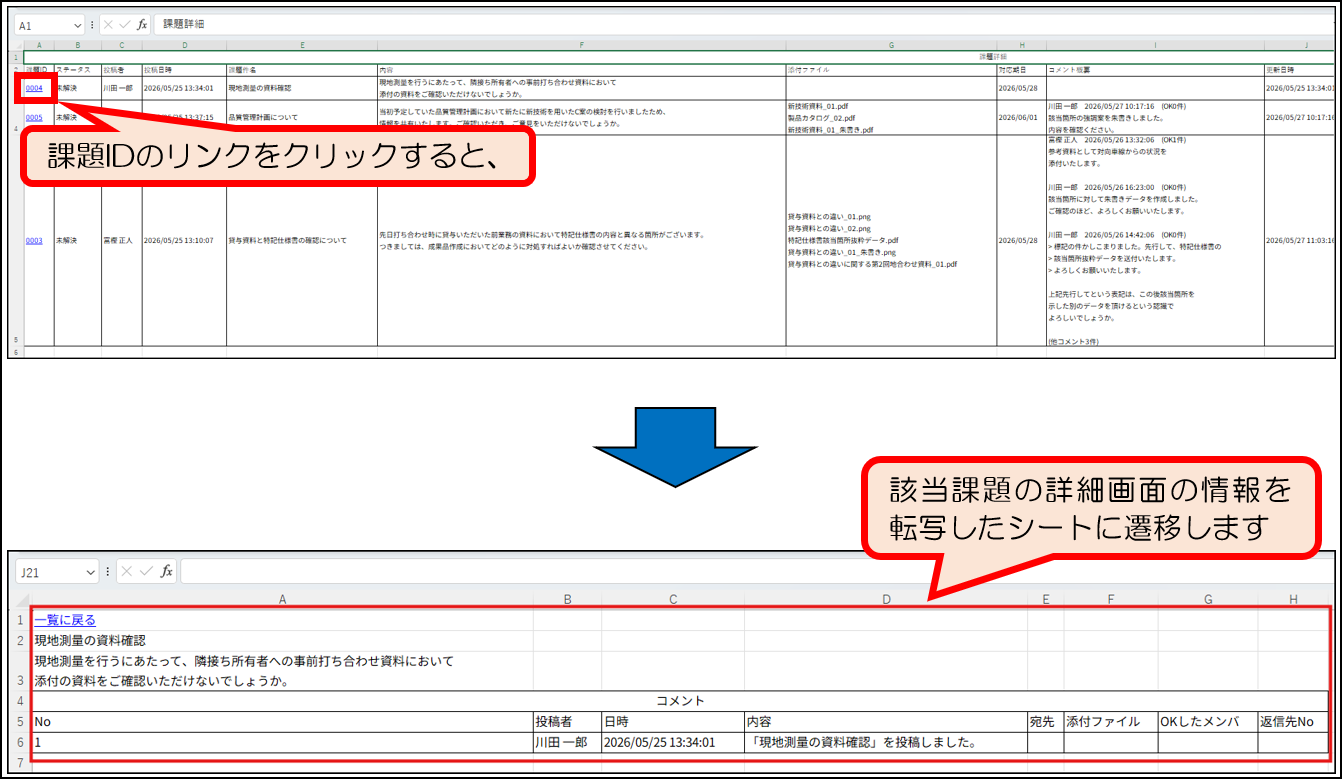Open the 0004 issue ID link
Screen dimensions: 1342x779
click(33, 88)
